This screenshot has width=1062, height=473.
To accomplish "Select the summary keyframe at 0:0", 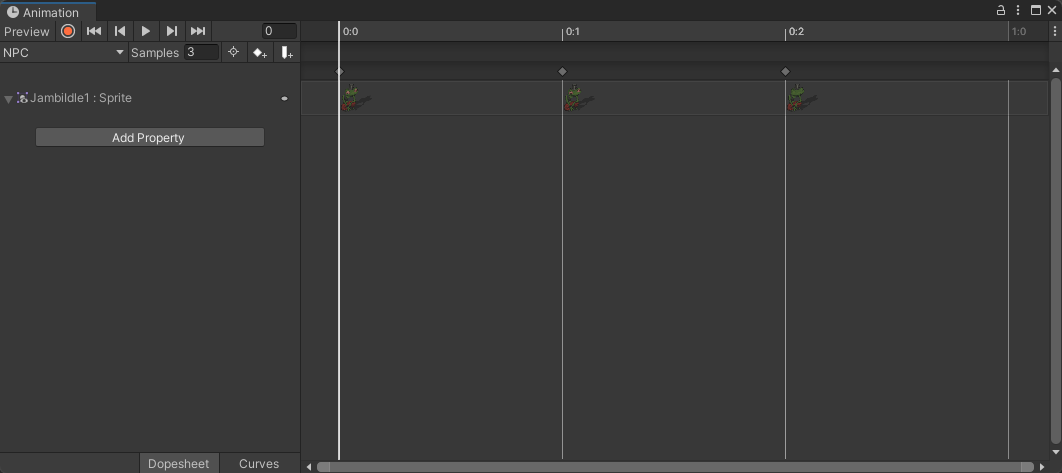I will click(x=340, y=71).
